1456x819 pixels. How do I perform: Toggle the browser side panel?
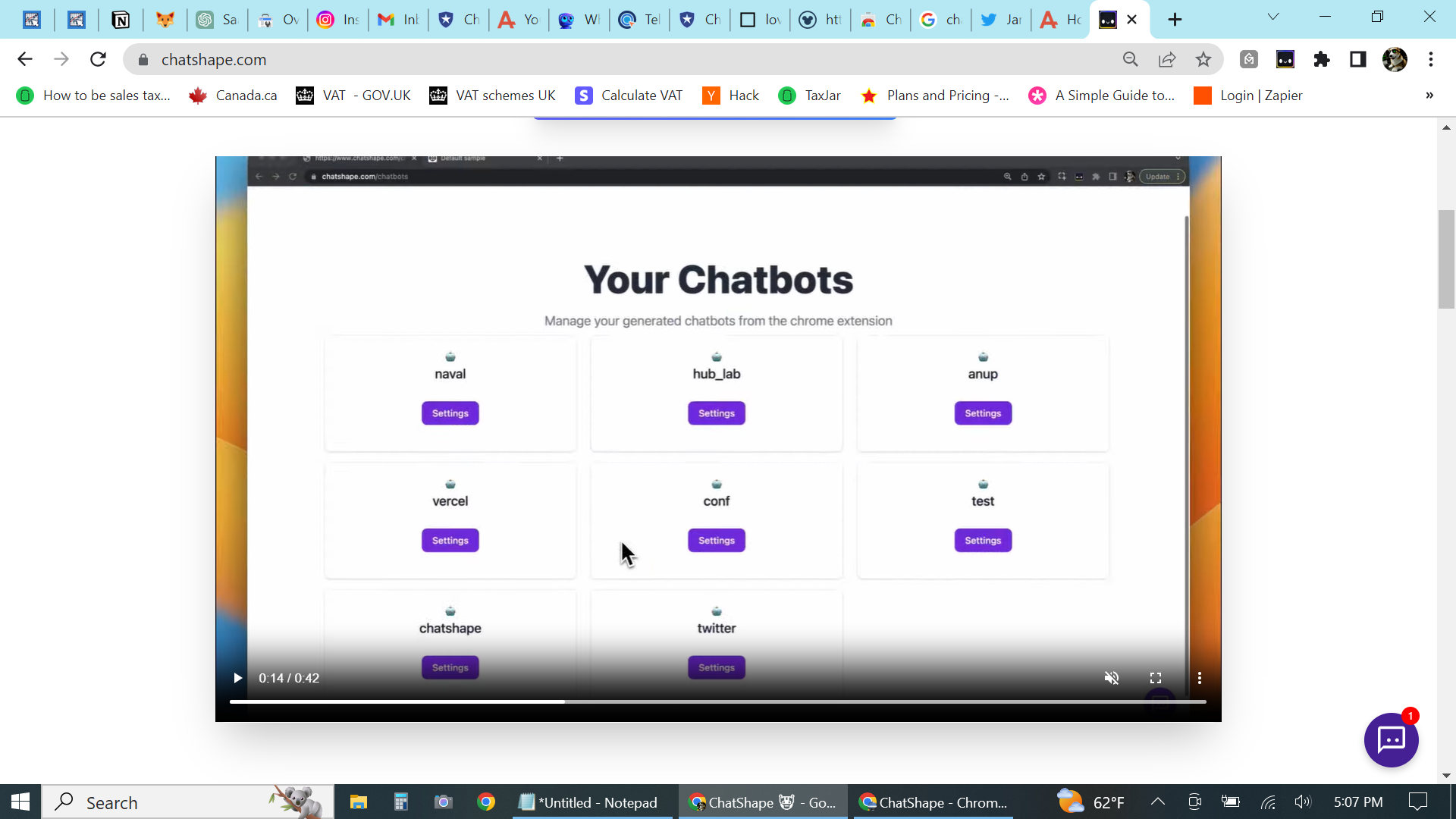click(x=1357, y=59)
